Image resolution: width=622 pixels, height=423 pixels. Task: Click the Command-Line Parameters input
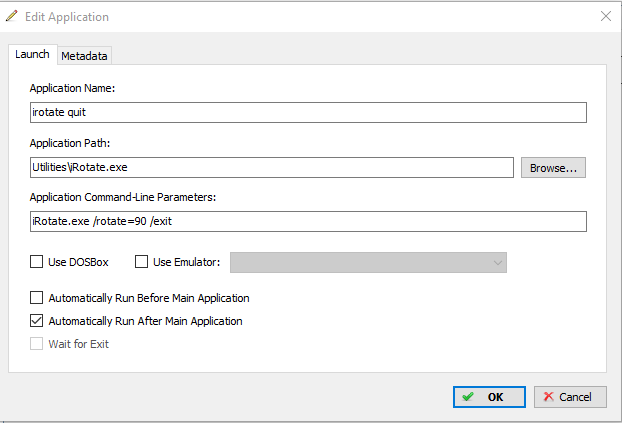(308, 221)
